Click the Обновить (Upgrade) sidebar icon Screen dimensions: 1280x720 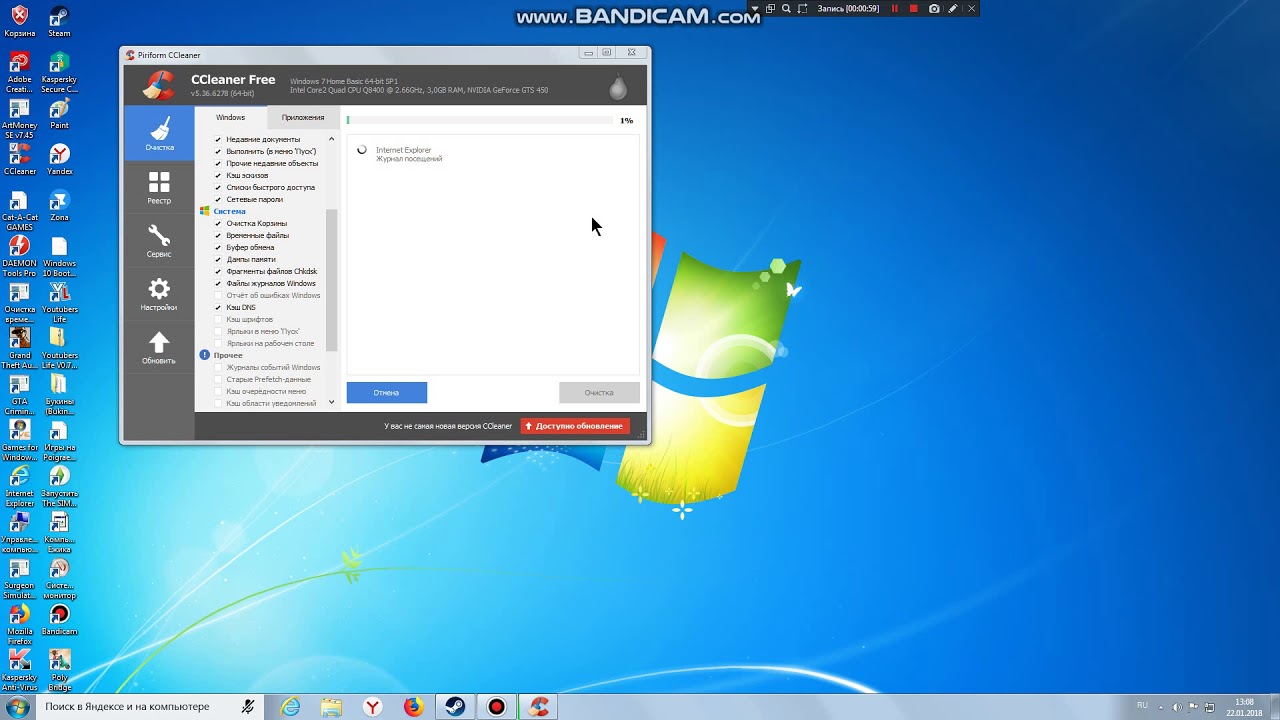pyautogui.click(x=159, y=347)
